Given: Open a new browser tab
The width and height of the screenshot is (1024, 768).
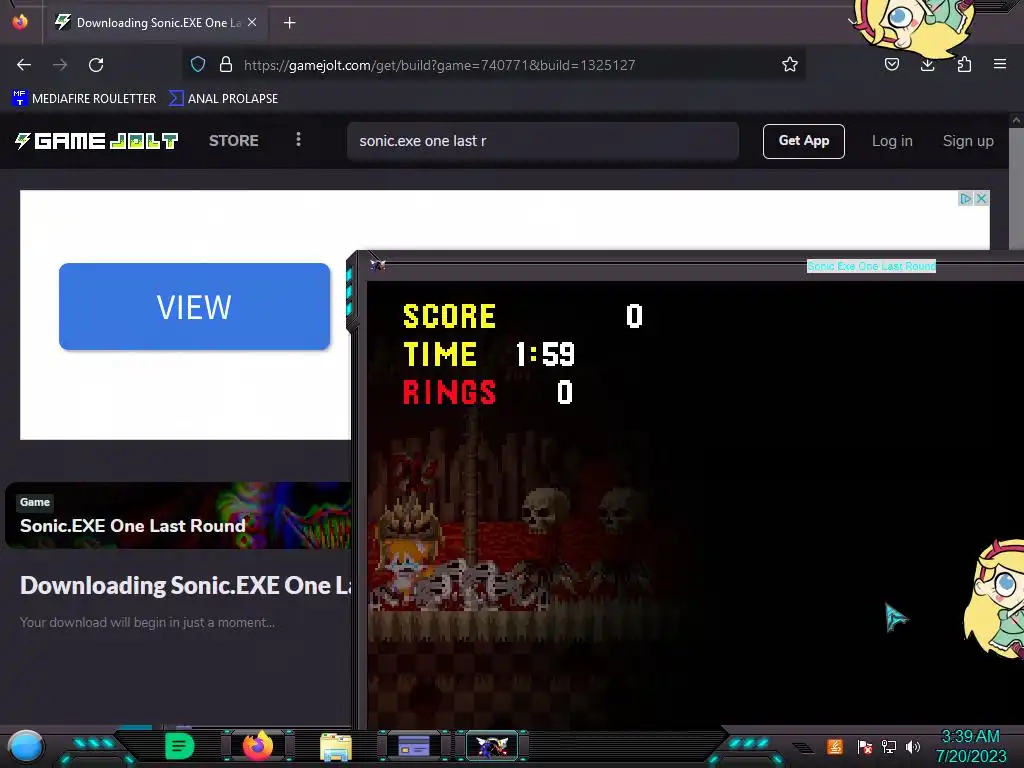Looking at the screenshot, I should pos(289,23).
